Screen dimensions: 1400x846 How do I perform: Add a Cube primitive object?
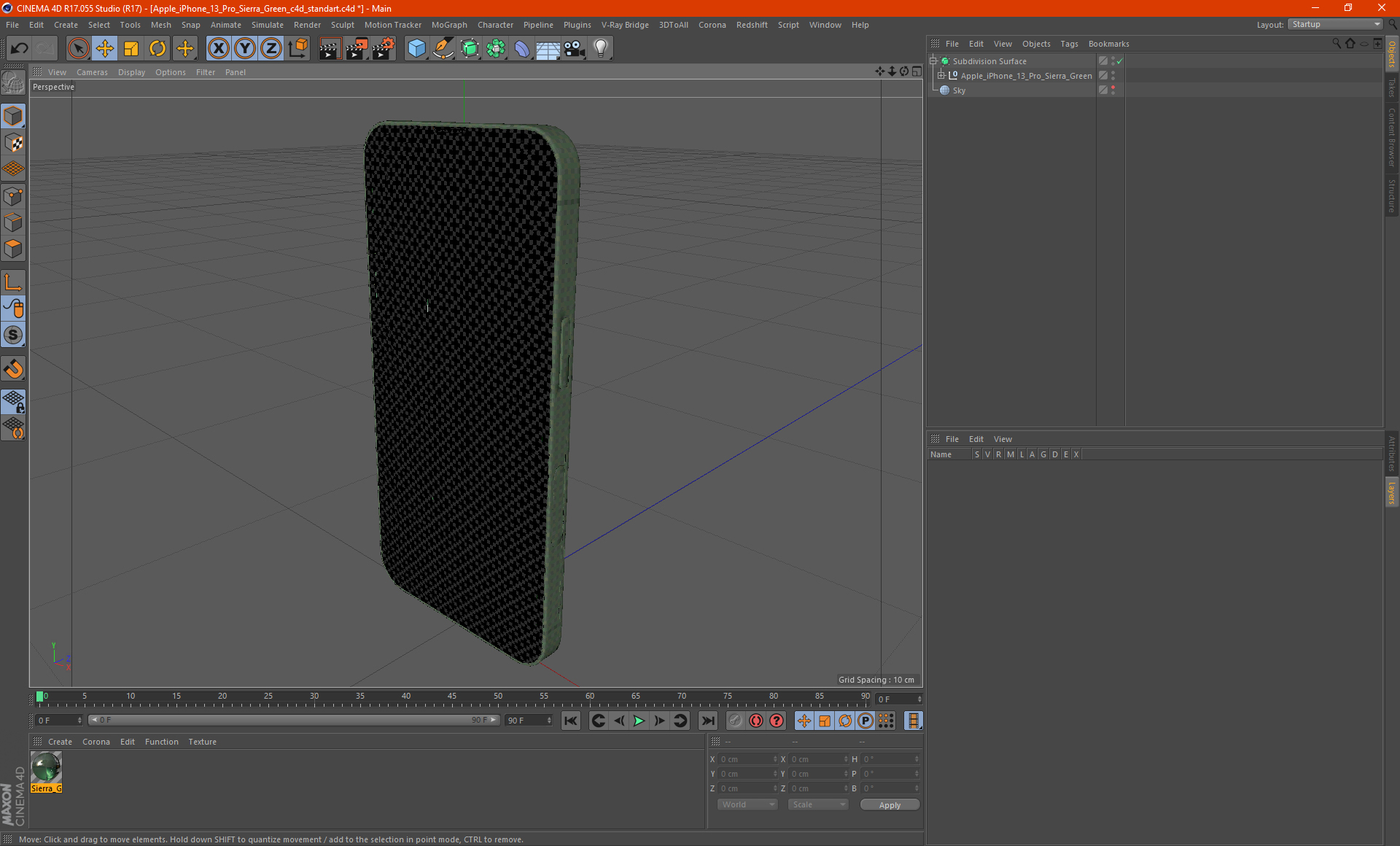pyautogui.click(x=416, y=49)
